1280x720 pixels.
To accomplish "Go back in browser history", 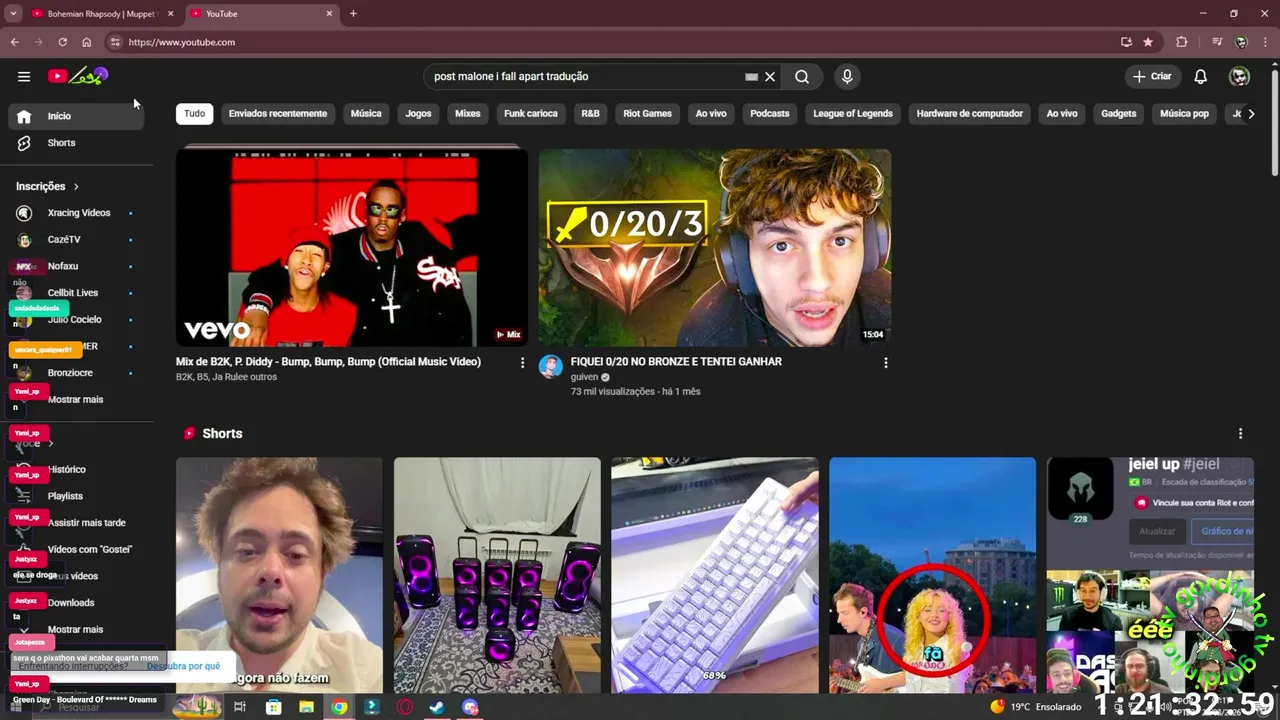I will pos(14,42).
